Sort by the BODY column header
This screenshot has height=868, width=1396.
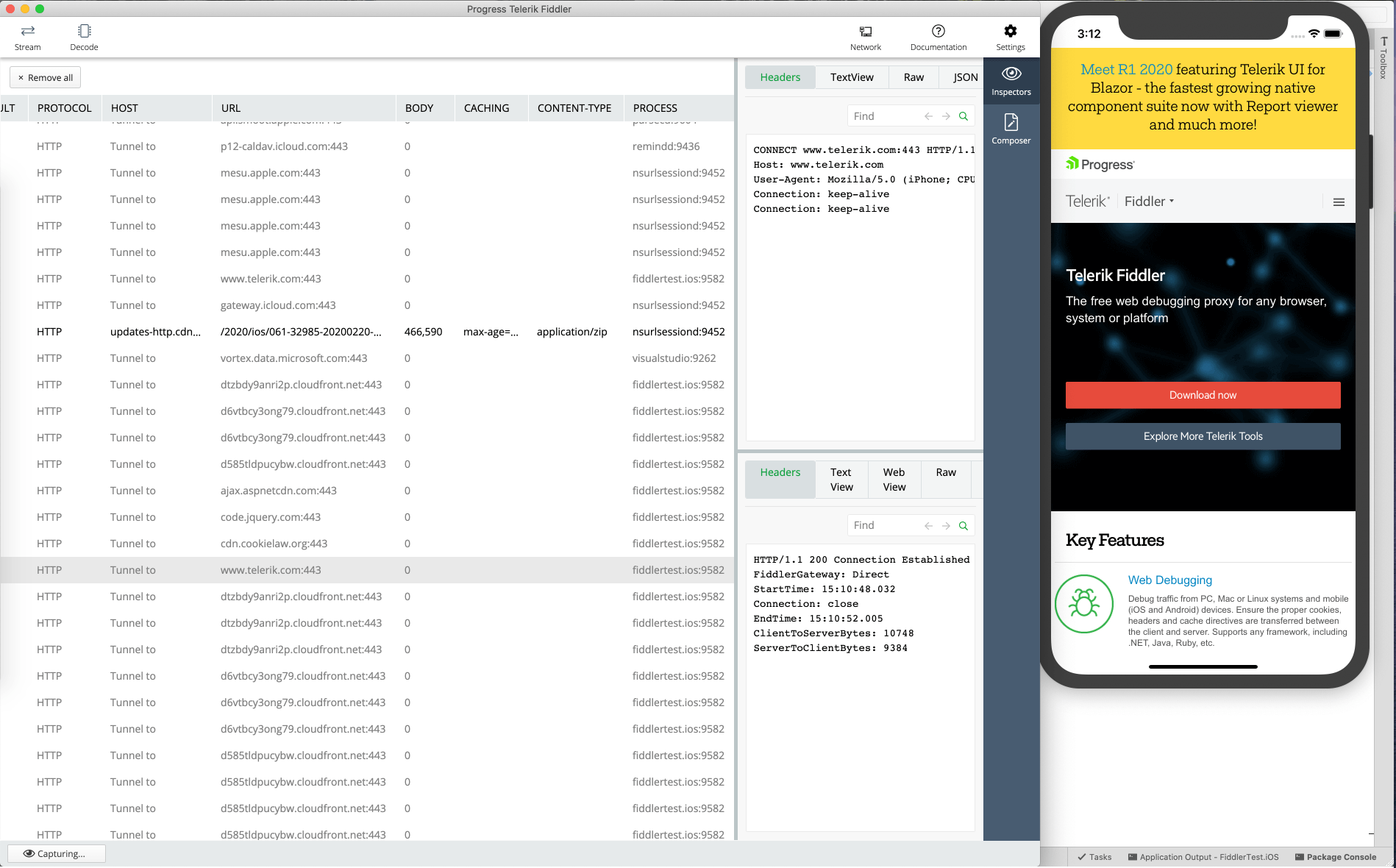(x=425, y=108)
